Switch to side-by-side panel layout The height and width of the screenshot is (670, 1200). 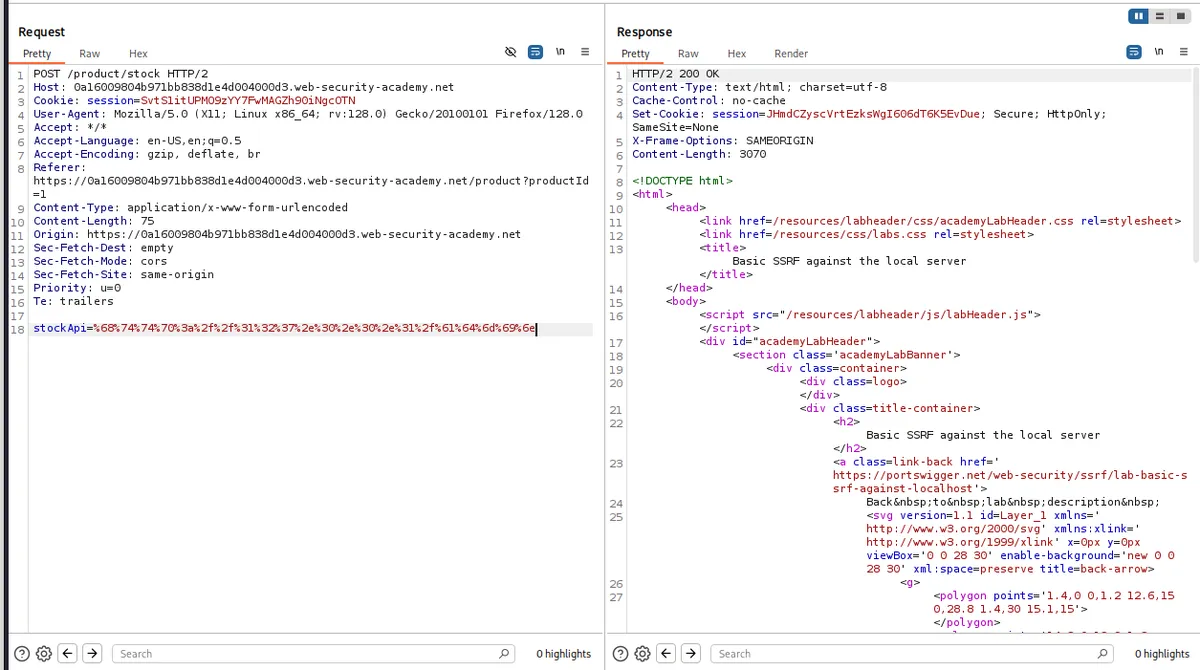(x=1138, y=16)
